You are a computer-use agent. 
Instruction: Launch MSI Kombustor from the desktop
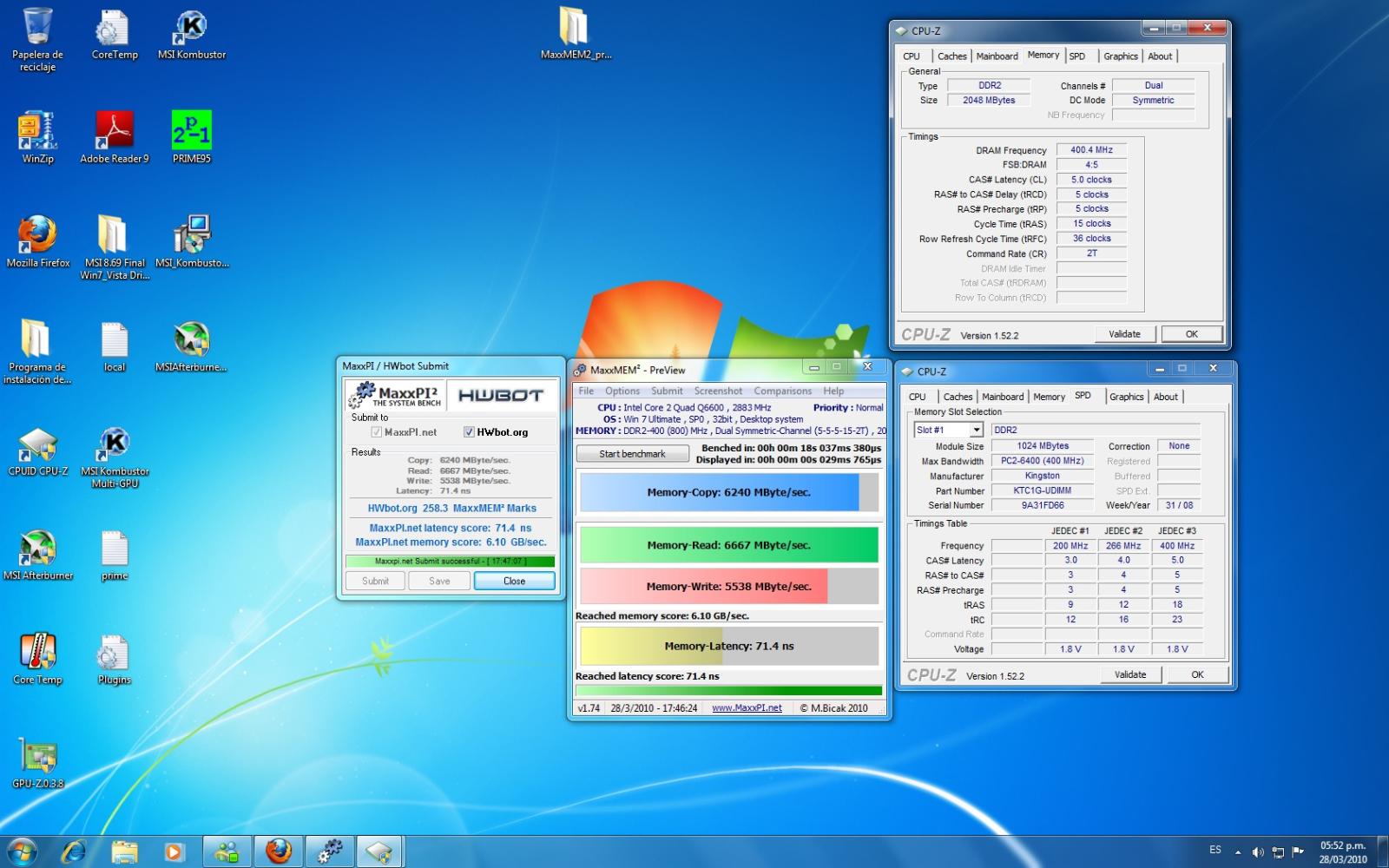click(x=192, y=35)
